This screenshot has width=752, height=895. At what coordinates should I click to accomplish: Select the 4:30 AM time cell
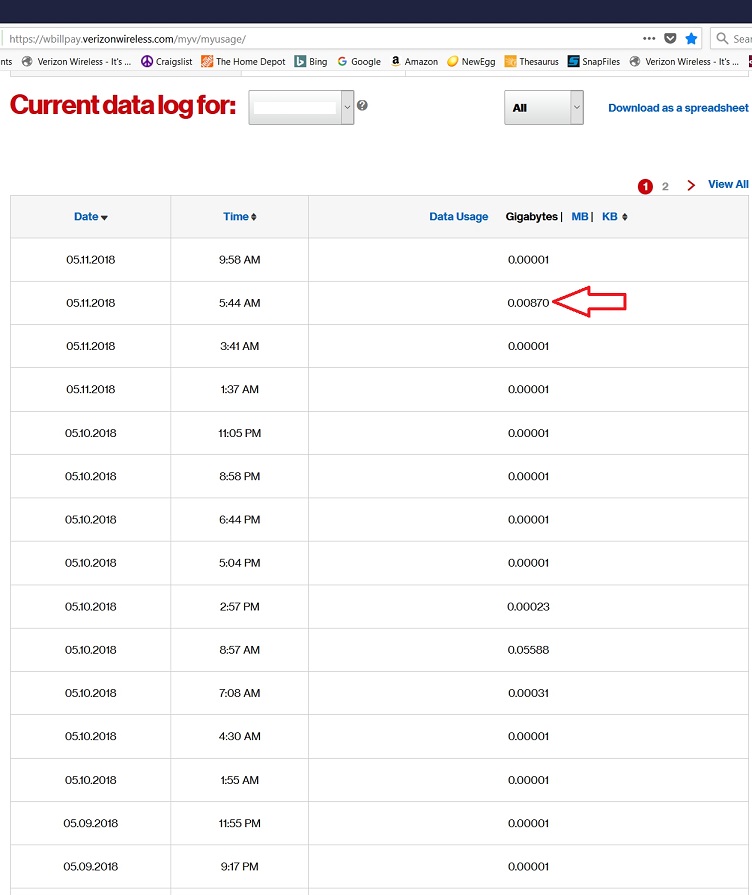(240, 736)
